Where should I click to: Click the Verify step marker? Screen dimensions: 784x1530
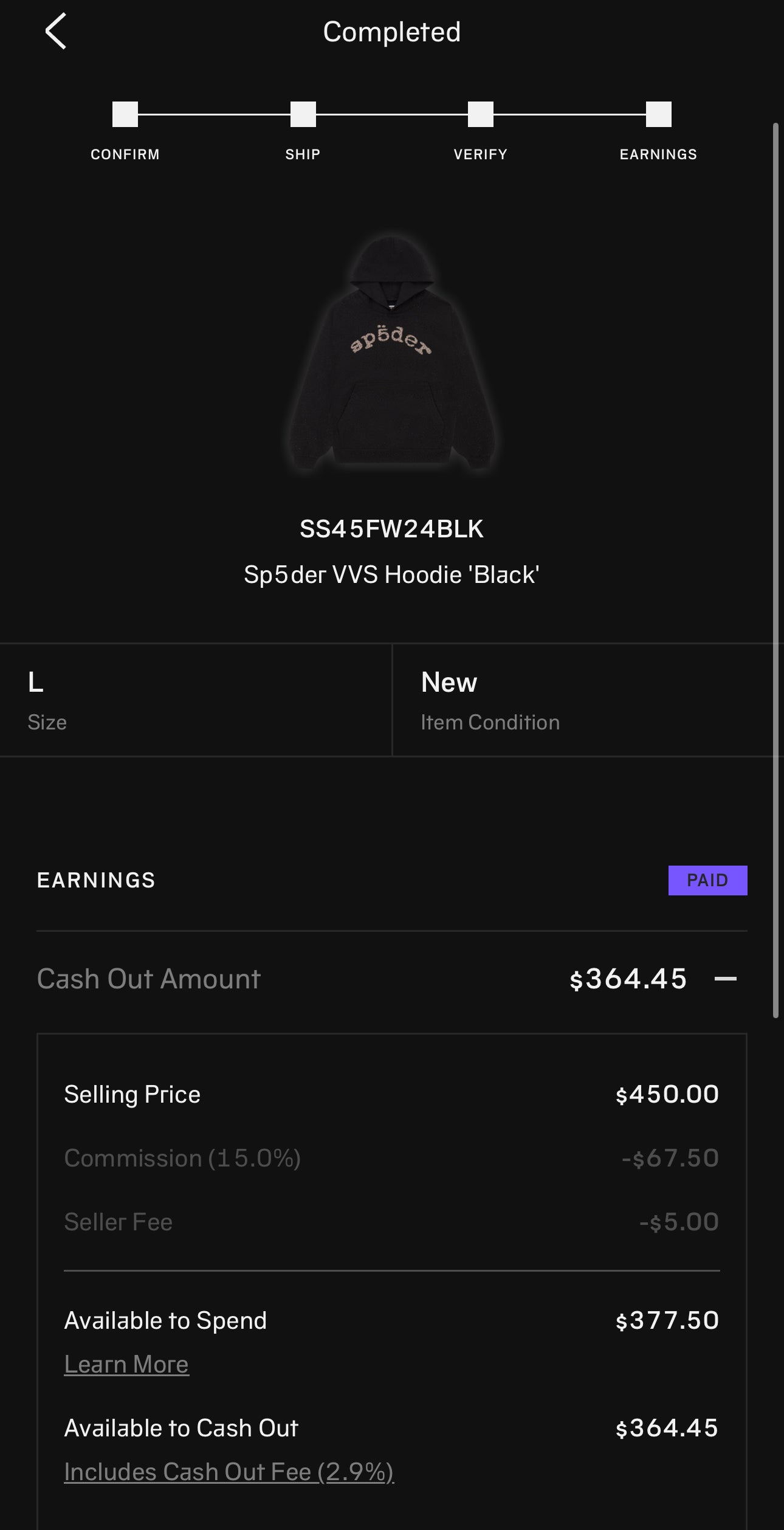[480, 114]
